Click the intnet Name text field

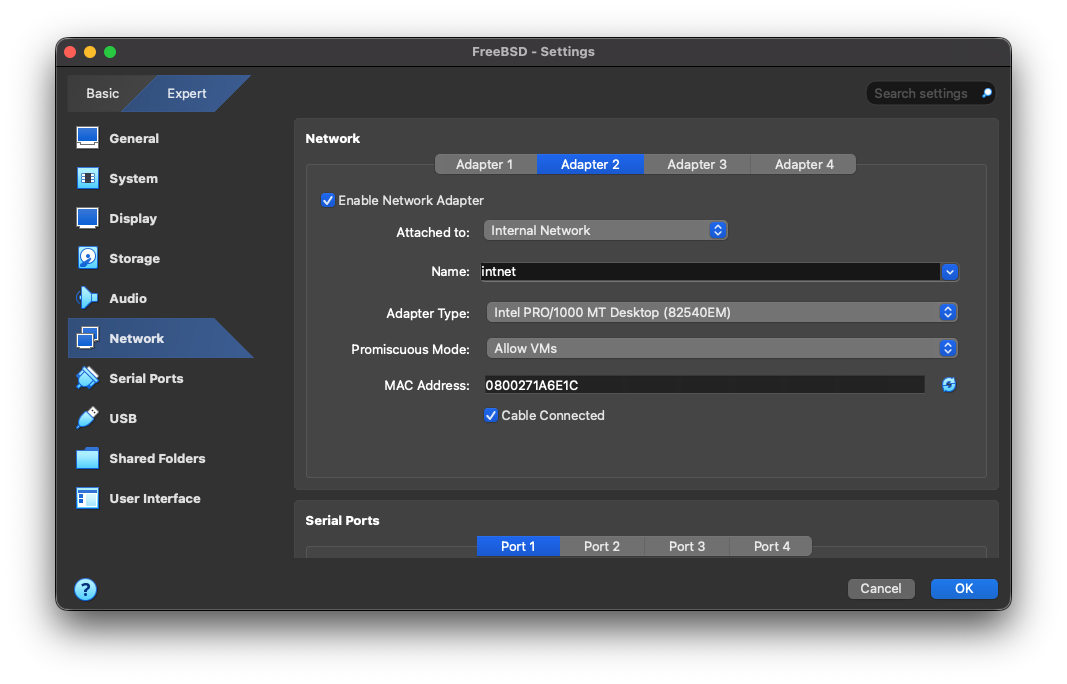[710, 272]
